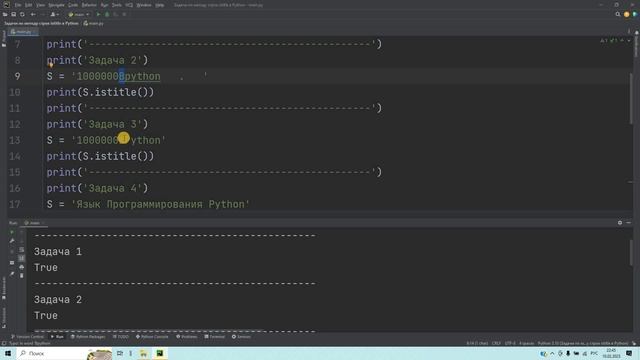The image size is (640, 360).
Task: Select the main.py editor tab
Action: (23, 31)
